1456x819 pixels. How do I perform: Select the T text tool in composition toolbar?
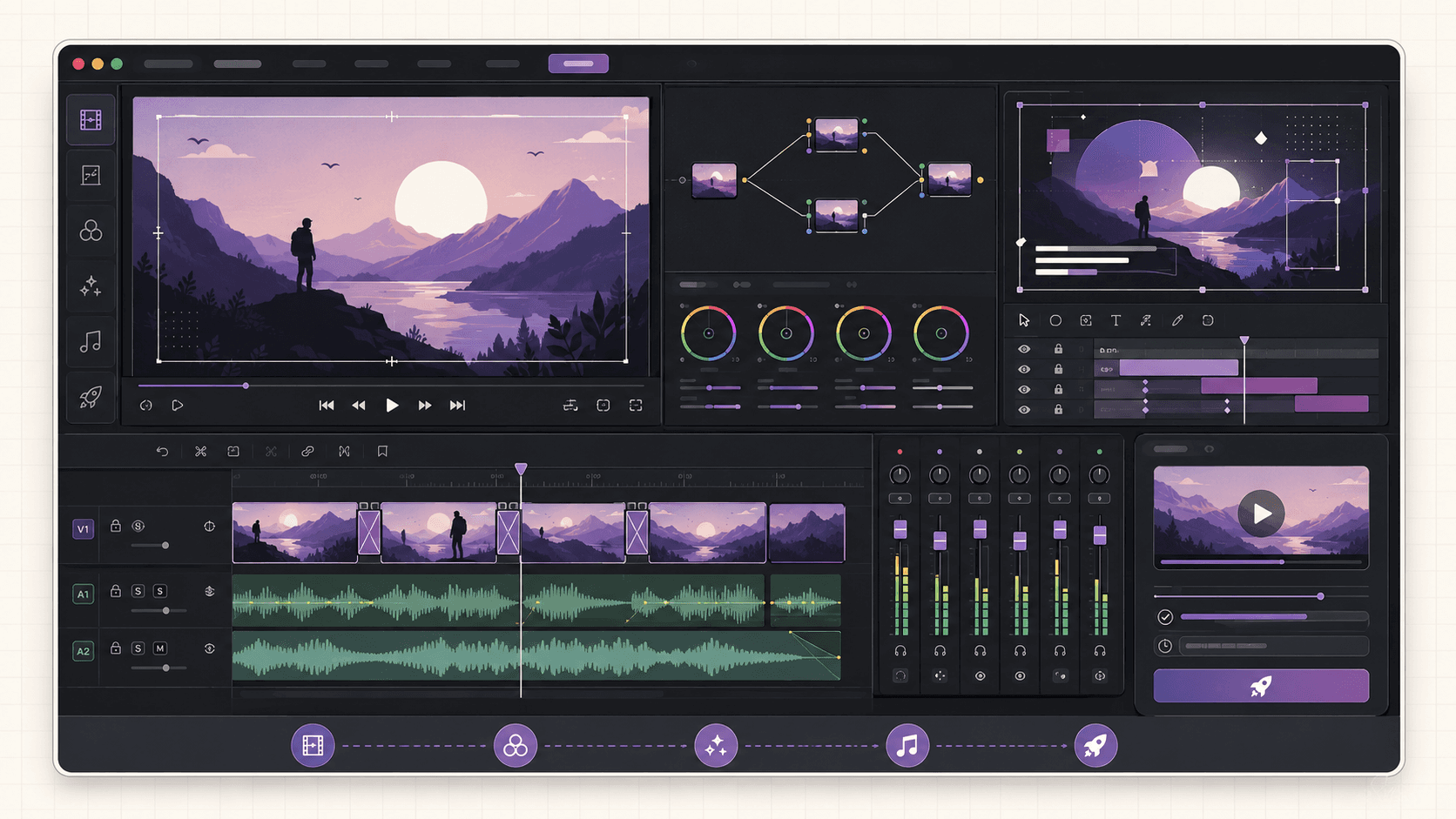1116,320
